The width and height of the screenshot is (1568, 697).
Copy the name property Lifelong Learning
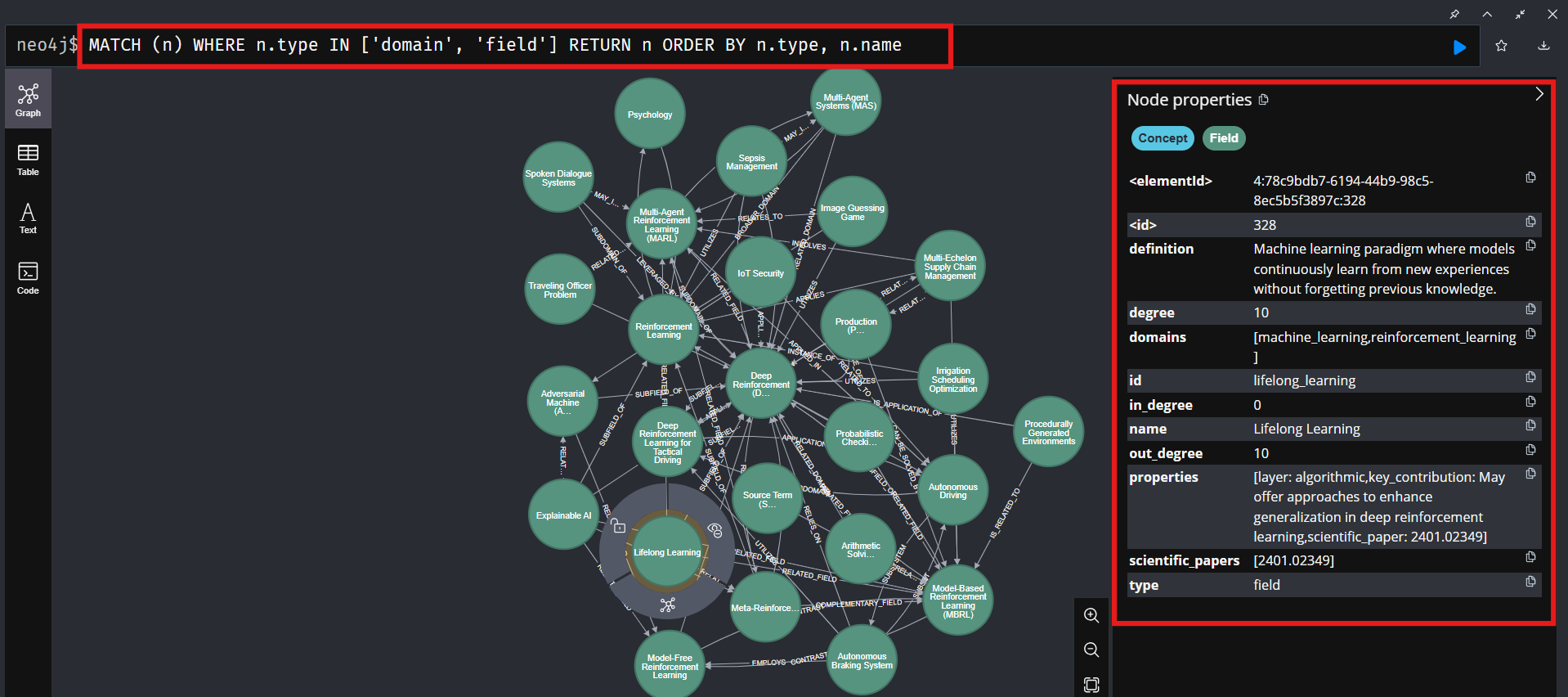pyautogui.click(x=1530, y=425)
